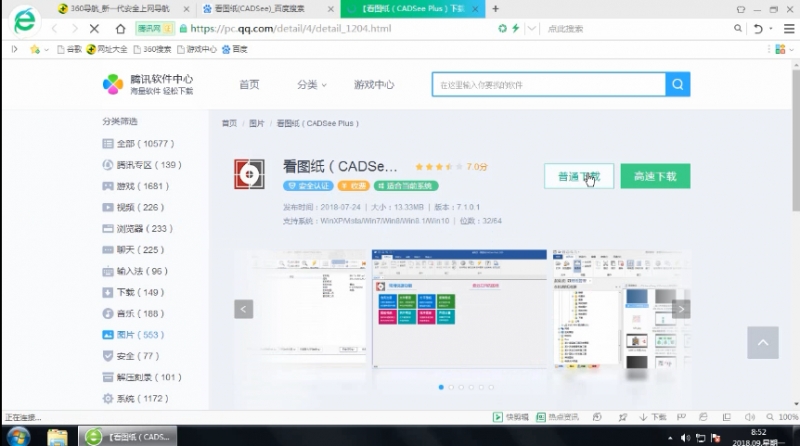The image size is (800, 446).
Task: Select the 全部 (10577) category
Action: tap(138, 144)
